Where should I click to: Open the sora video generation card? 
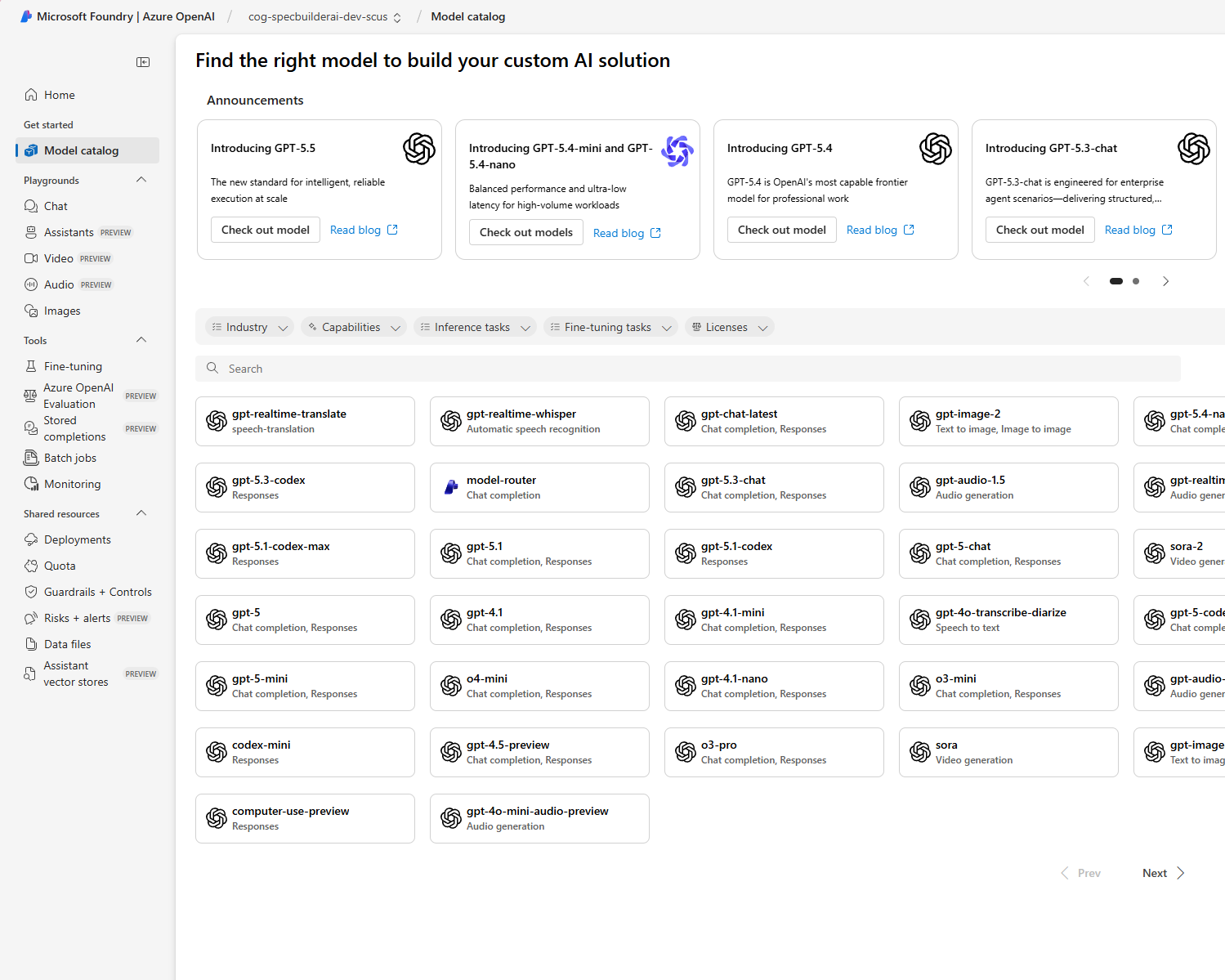click(1008, 752)
